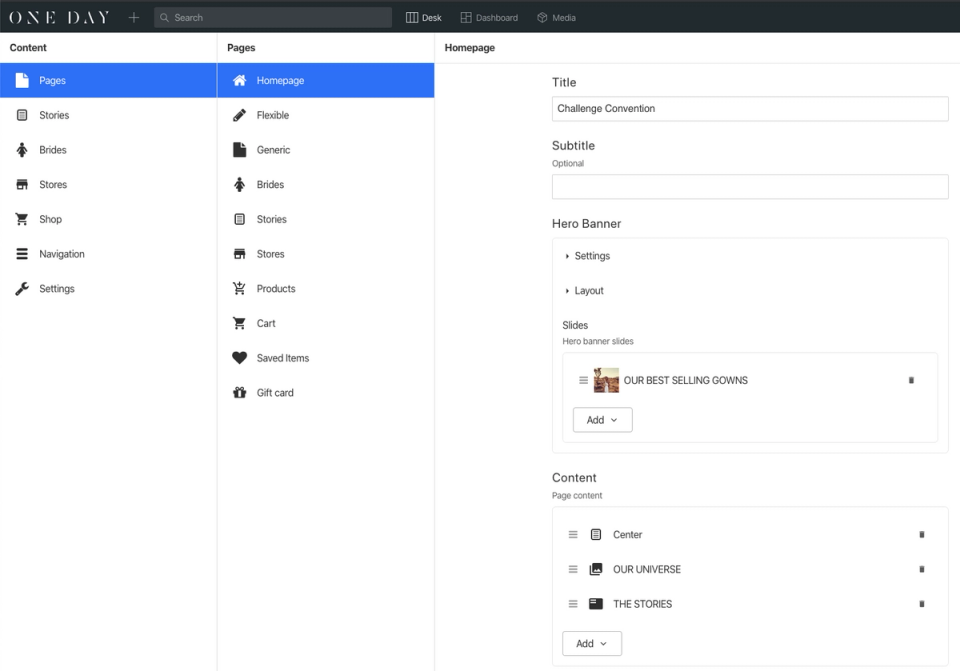
Task: Click the Homepage house icon
Action: 239,80
